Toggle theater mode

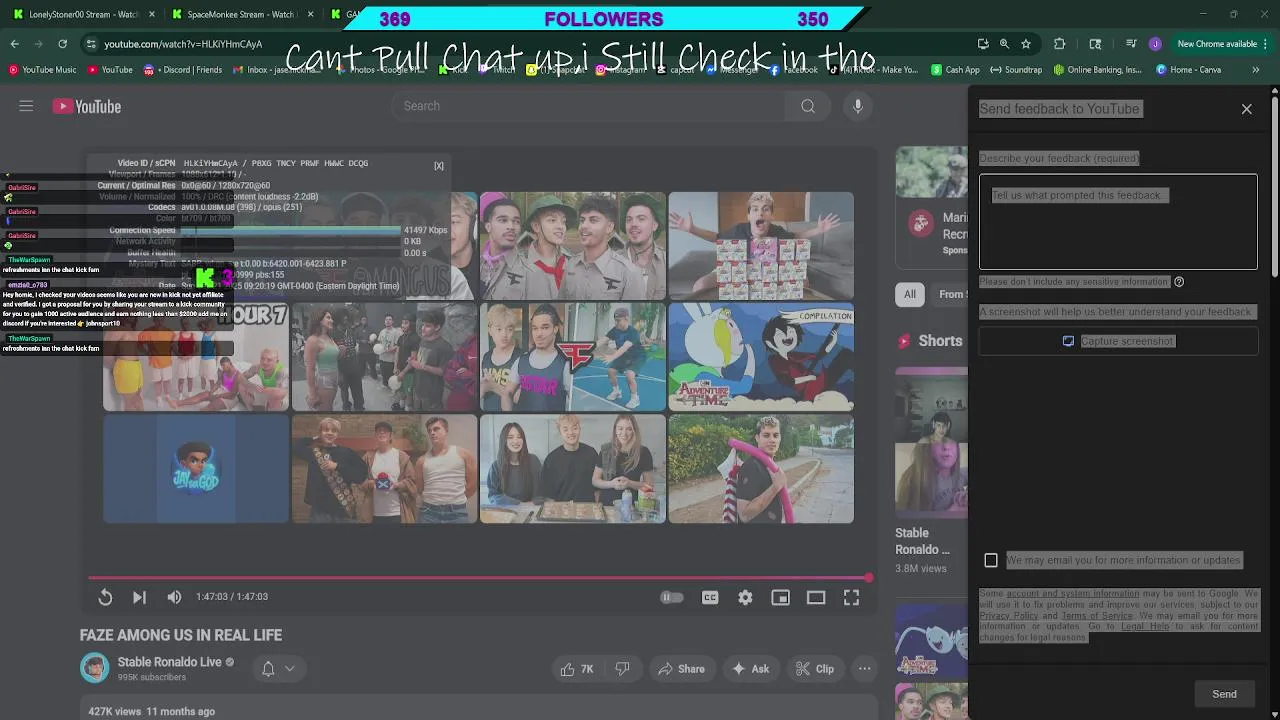tap(816, 597)
